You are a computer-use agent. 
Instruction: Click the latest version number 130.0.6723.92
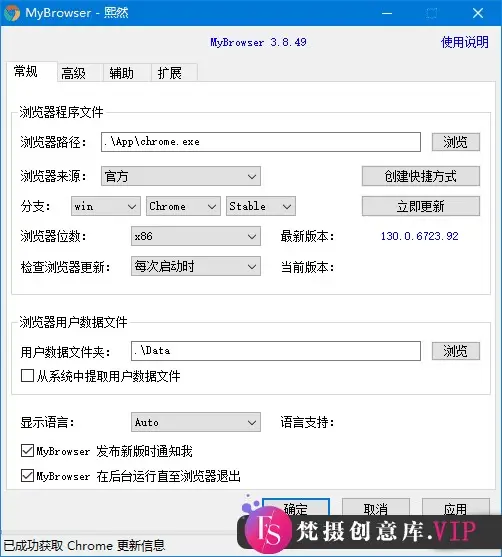coord(420,236)
